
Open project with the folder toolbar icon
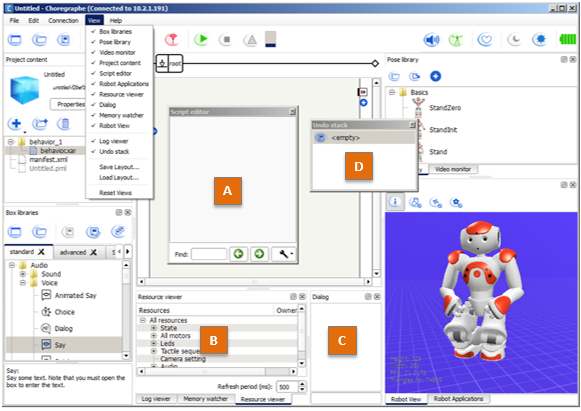pos(40,40)
